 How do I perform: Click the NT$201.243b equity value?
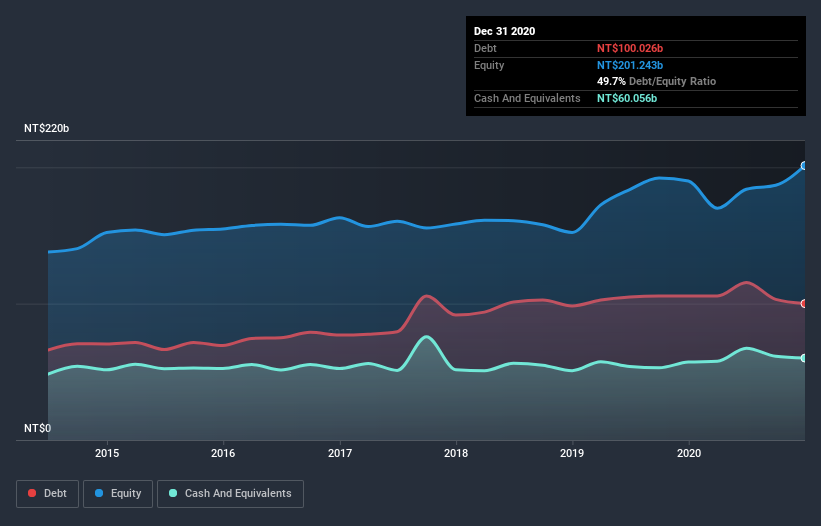pyautogui.click(x=630, y=65)
